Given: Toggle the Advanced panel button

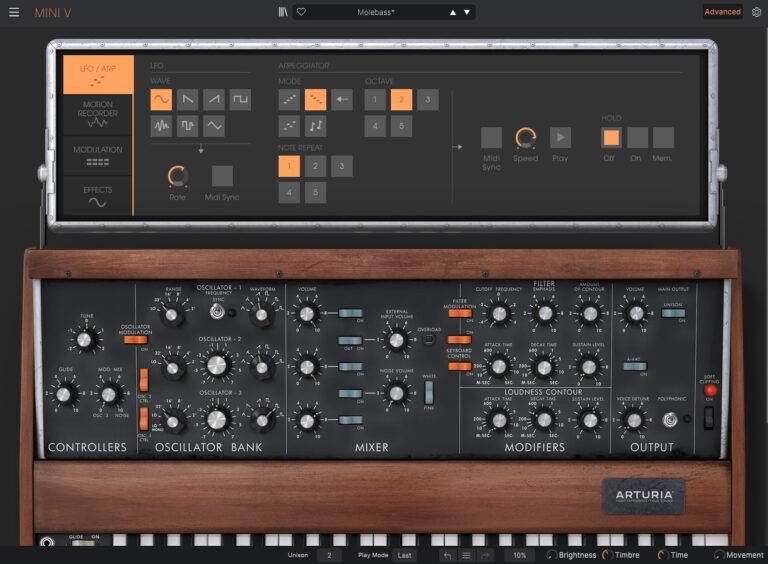Looking at the screenshot, I should [x=722, y=12].
